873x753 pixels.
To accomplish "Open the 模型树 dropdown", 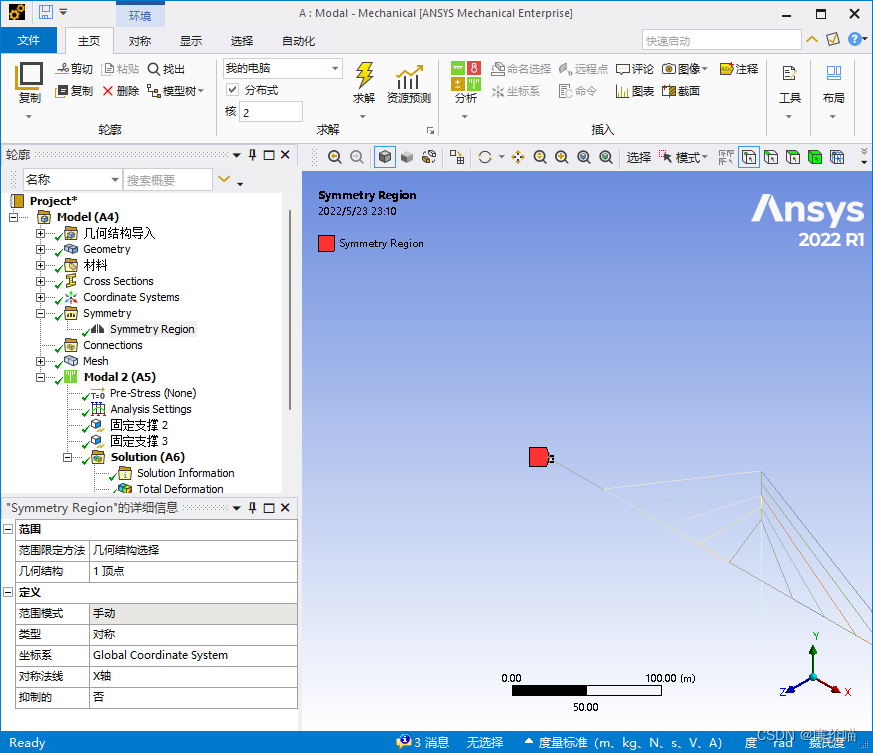I will coord(176,91).
